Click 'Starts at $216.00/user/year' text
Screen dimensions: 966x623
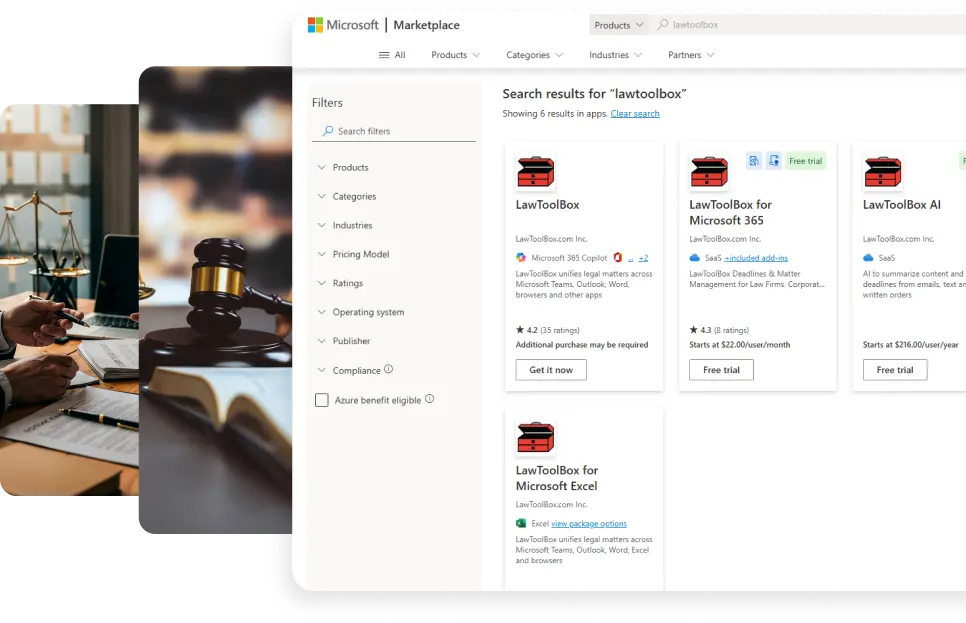click(911, 344)
